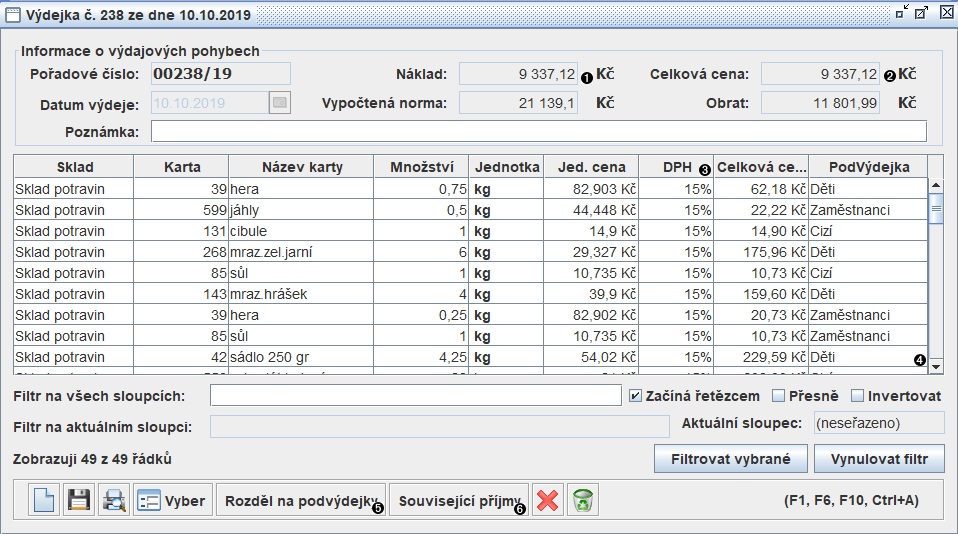Click Rozděl na podvýdejky button
This screenshot has width=958, height=534.
(x=300, y=500)
